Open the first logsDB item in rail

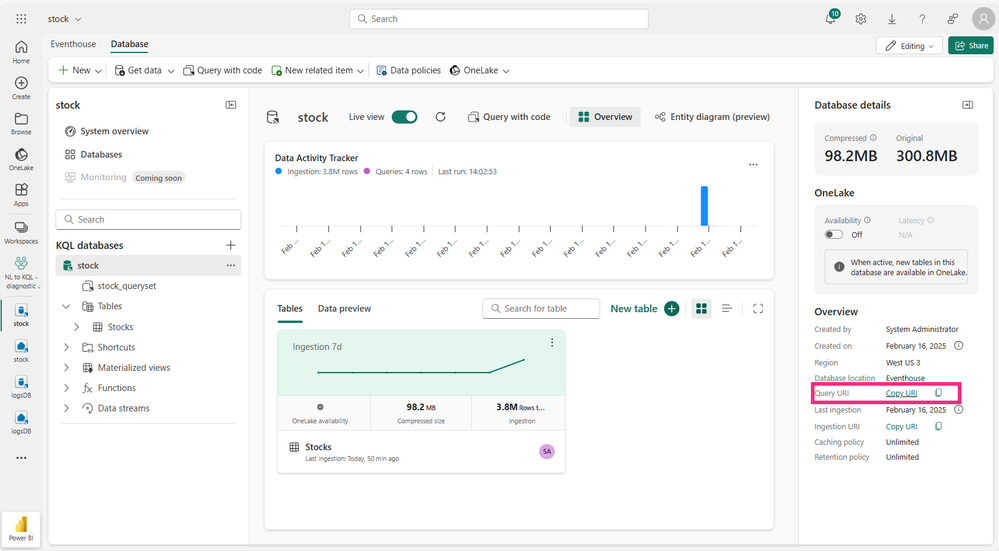pos(21,387)
